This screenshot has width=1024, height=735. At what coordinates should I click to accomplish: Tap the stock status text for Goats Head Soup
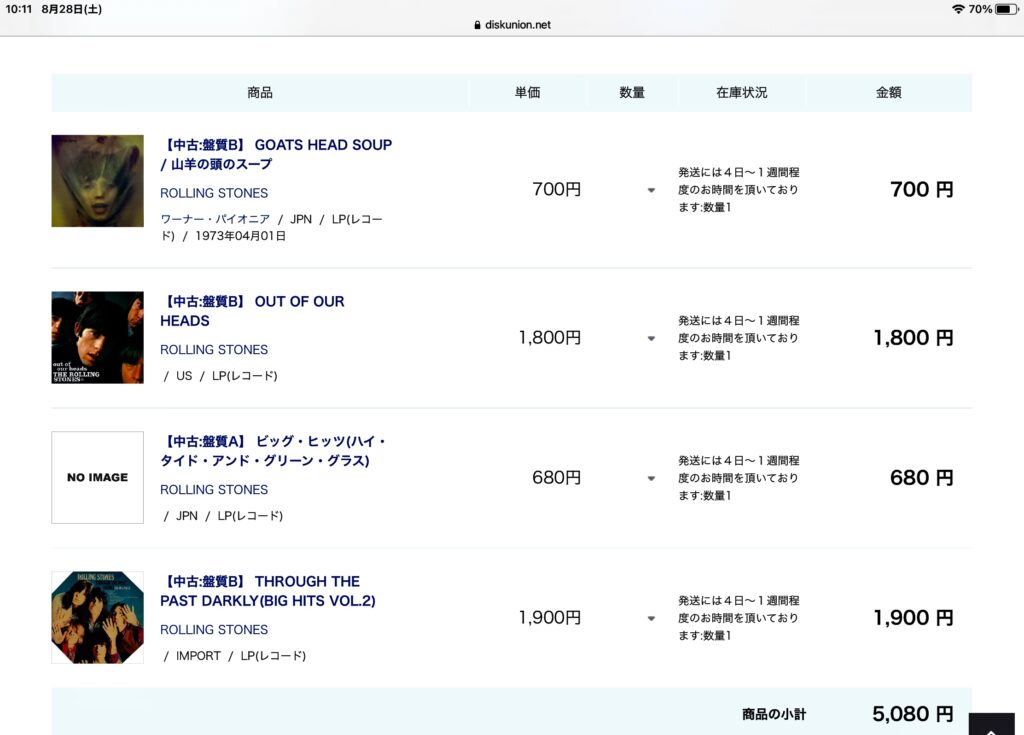click(x=739, y=189)
